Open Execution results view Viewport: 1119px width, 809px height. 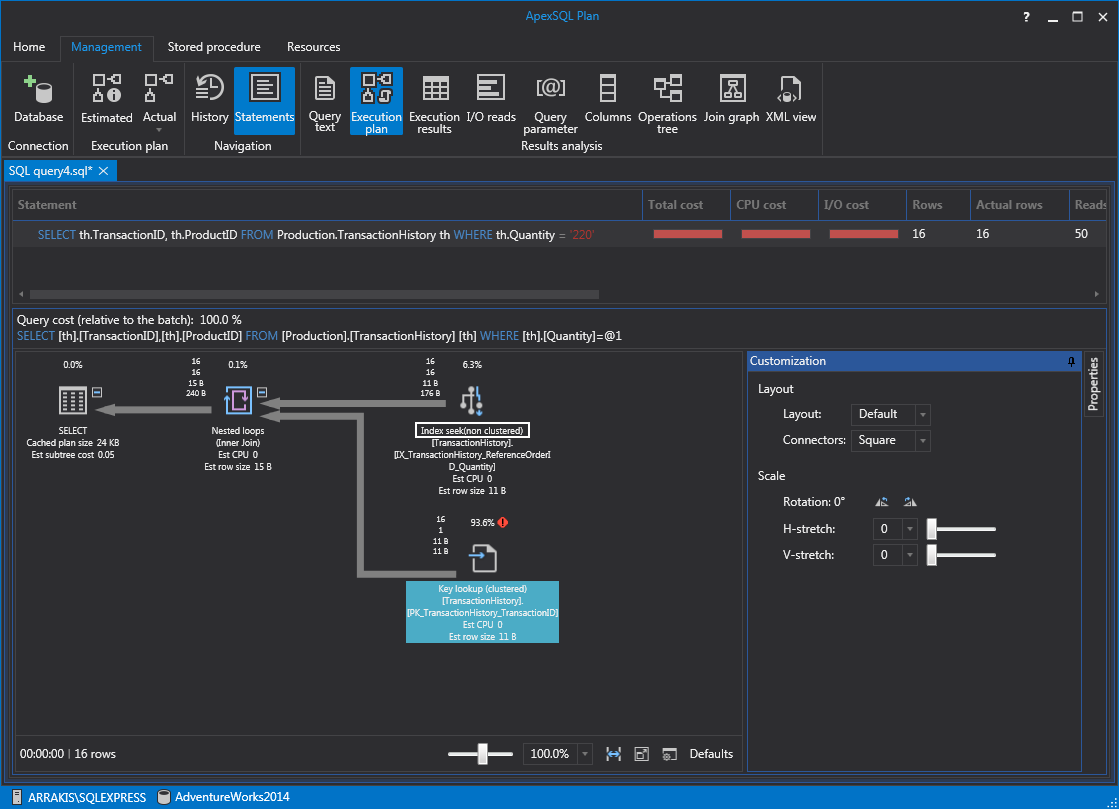coord(434,103)
